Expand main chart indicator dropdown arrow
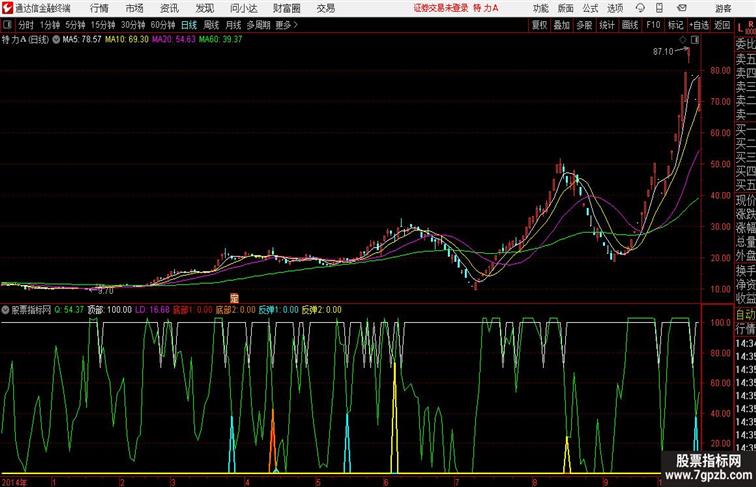Screen dimensions: 756x487 pos(56,40)
